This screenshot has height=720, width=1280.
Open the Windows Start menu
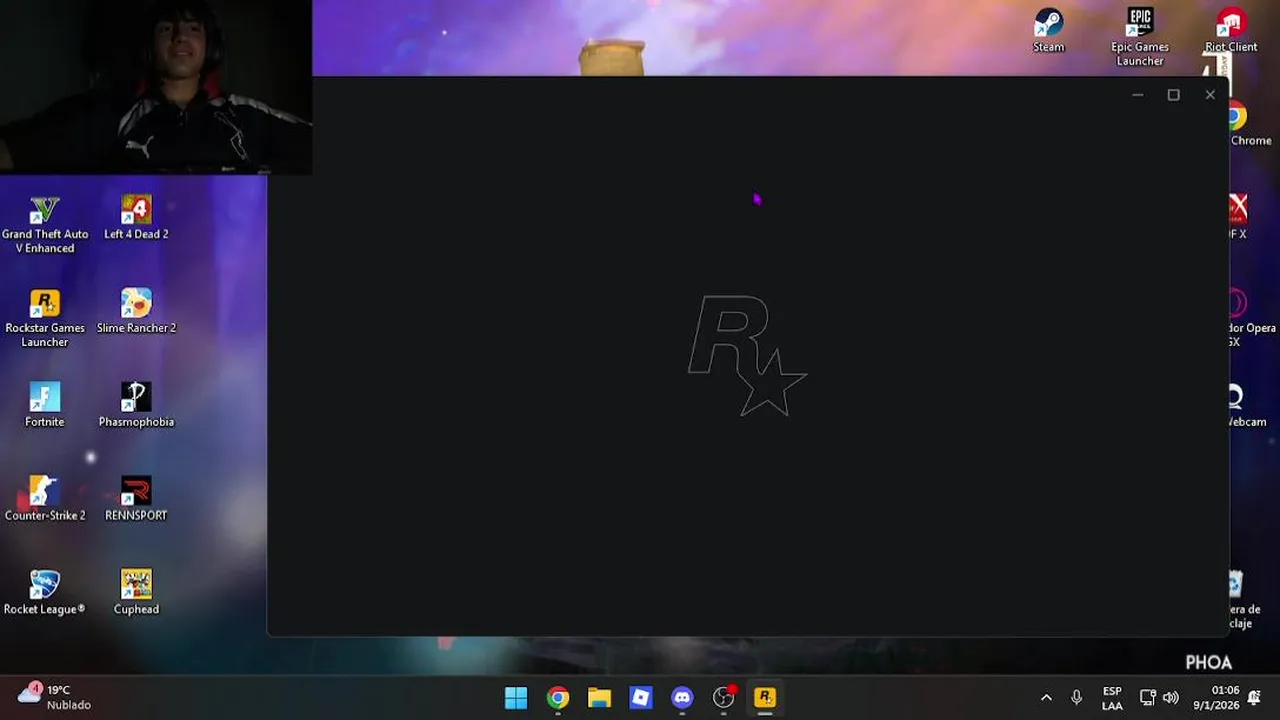pos(516,697)
